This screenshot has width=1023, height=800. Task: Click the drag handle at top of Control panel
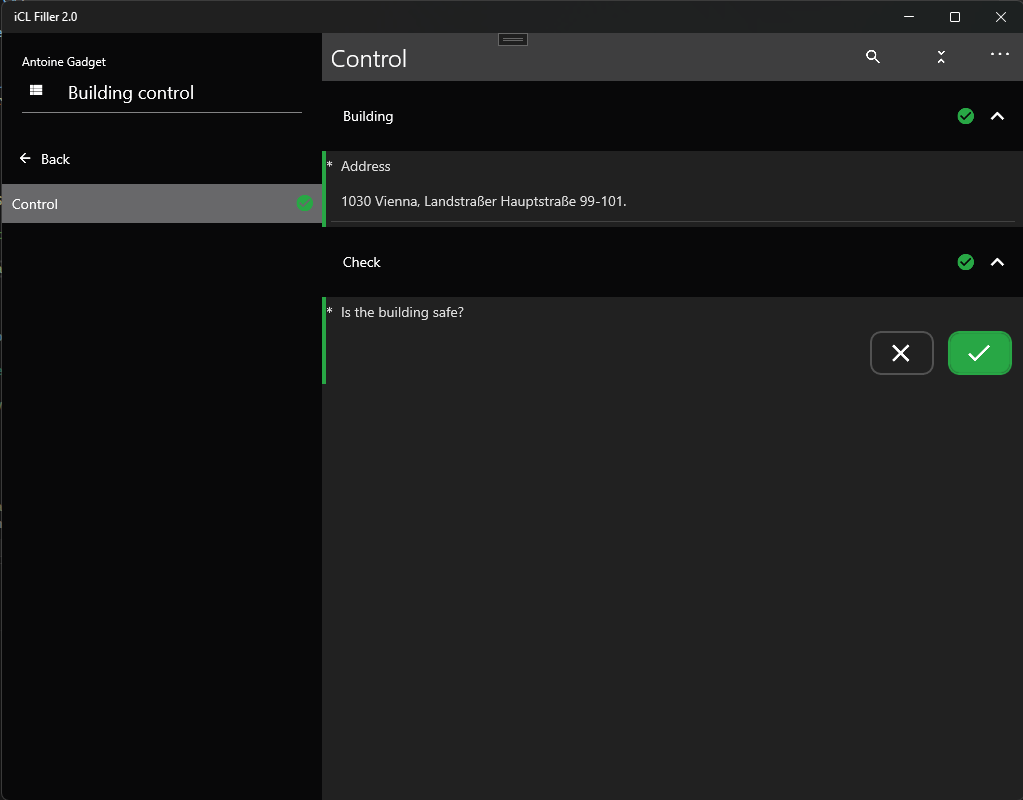[x=513, y=40]
